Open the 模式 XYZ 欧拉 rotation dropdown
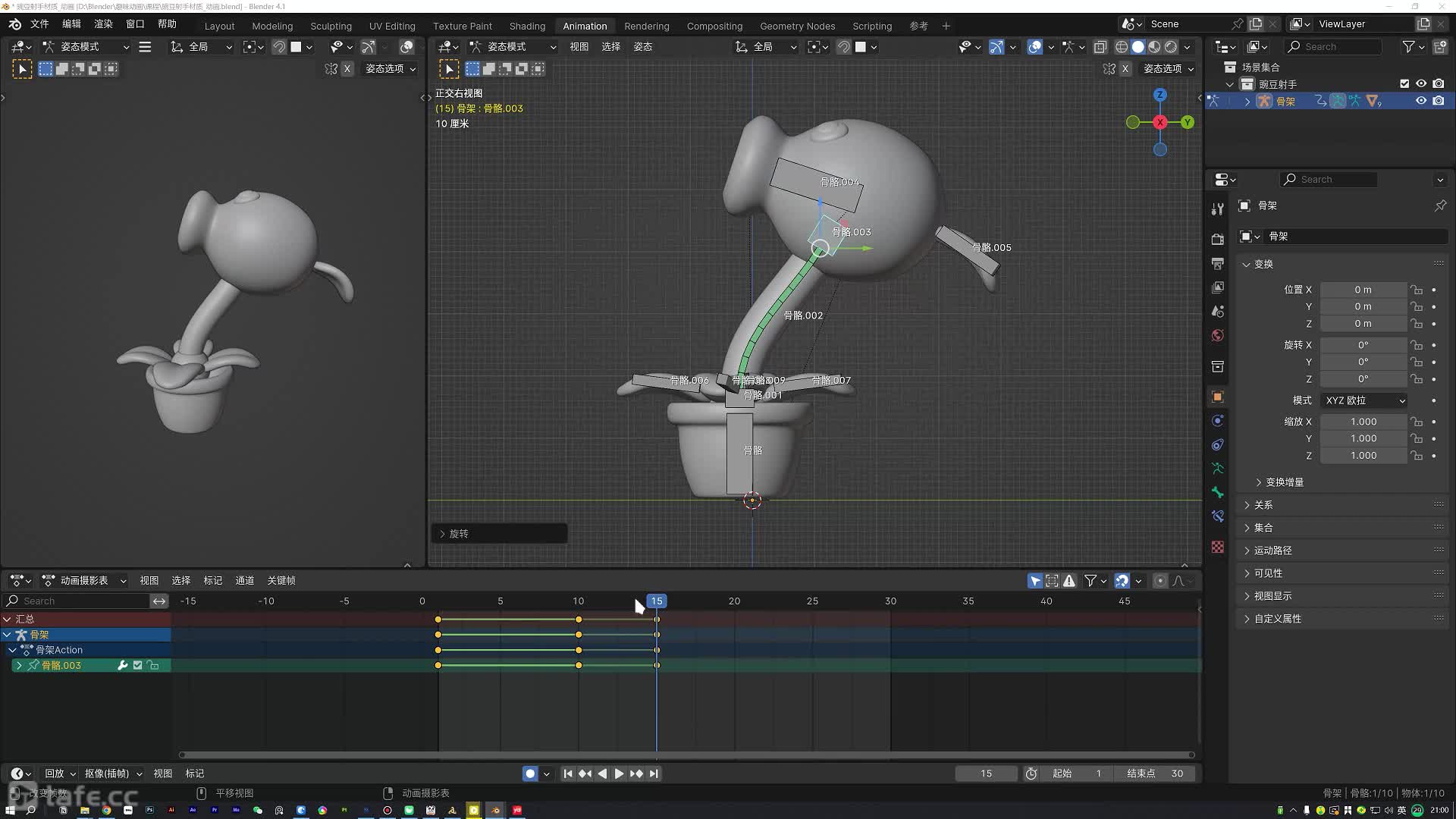The width and height of the screenshot is (1456, 819). tap(1364, 400)
